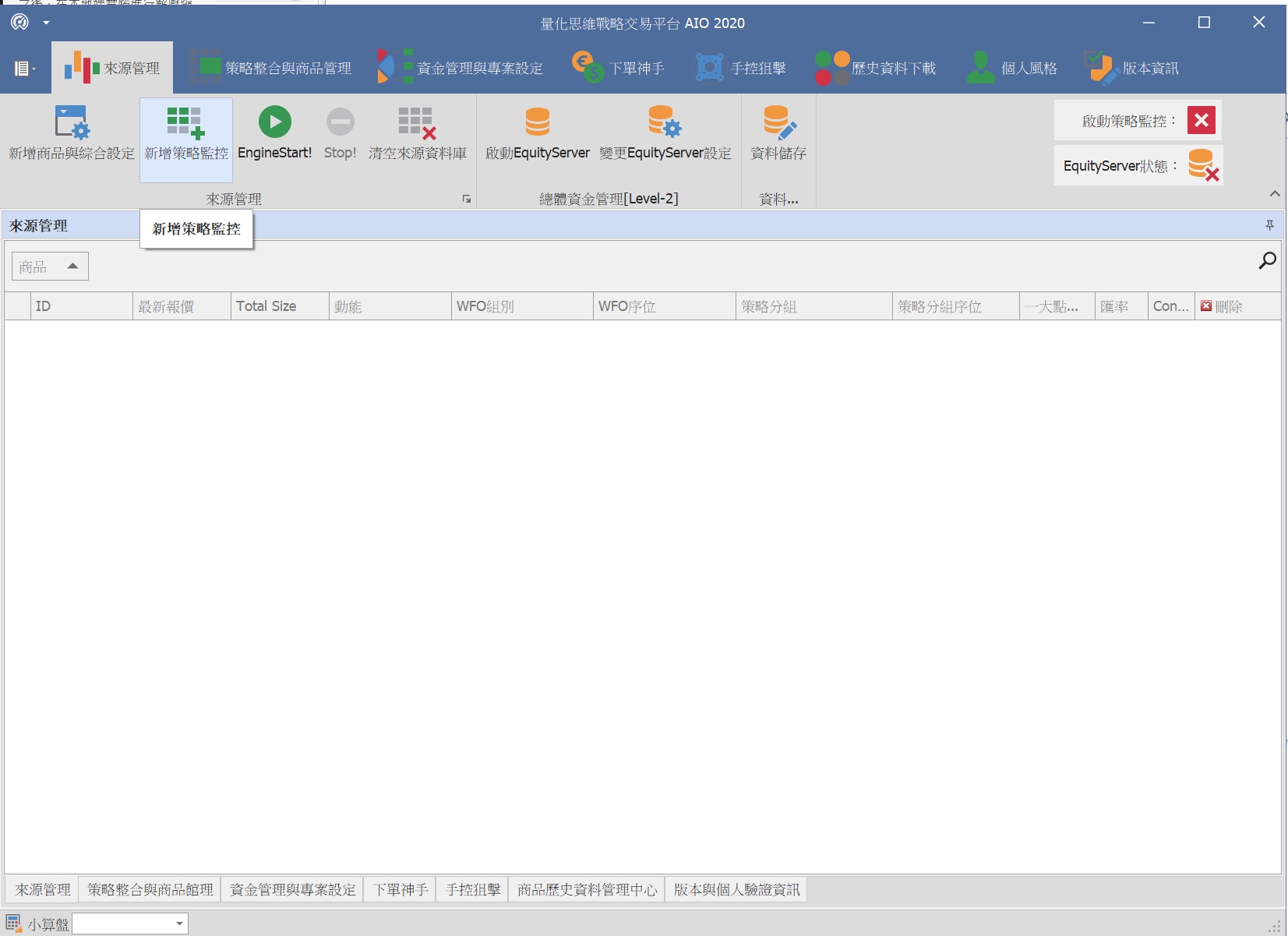Toggle the EquityServer狀態 status indicator

[x=1202, y=165]
